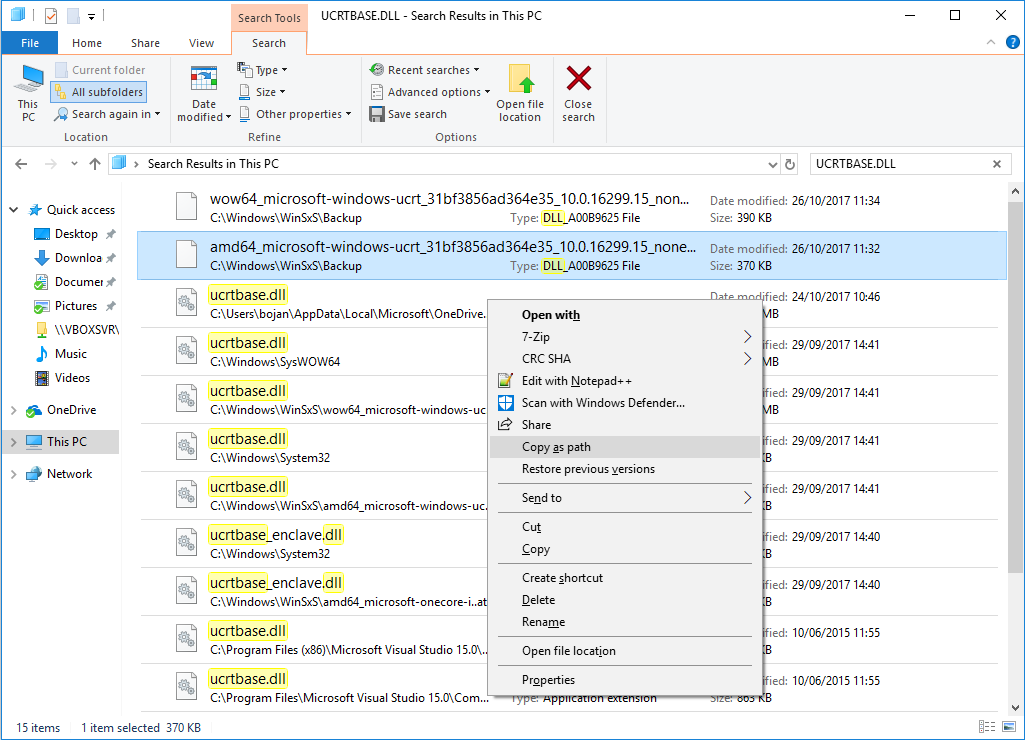Go up one level with up arrow
The width and height of the screenshot is (1025, 740).
95,164
